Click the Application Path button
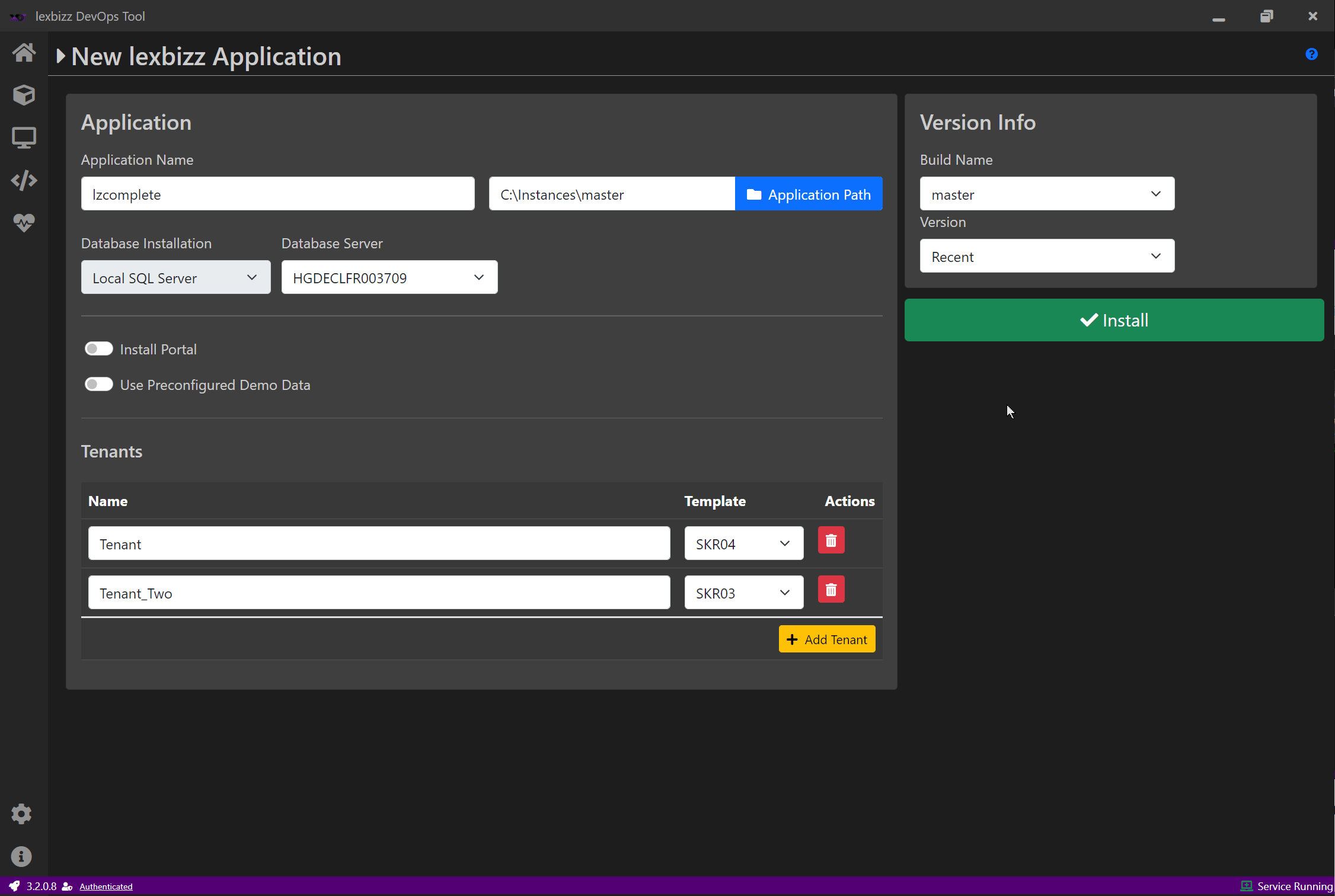 point(809,194)
